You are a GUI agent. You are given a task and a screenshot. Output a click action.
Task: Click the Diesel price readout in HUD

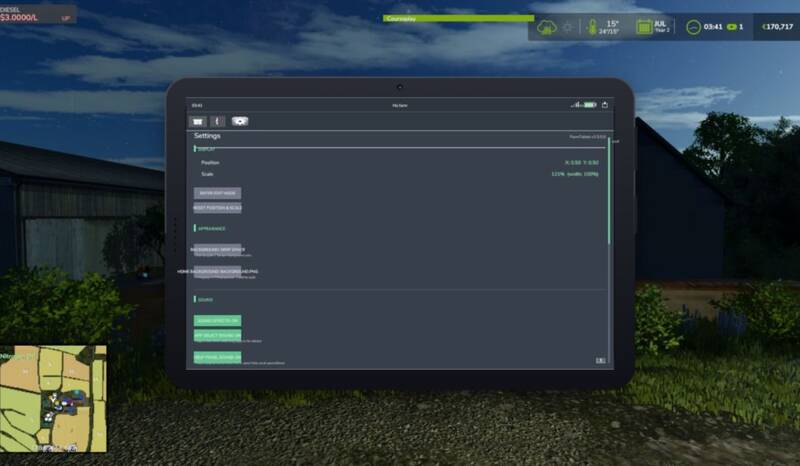click(36, 14)
